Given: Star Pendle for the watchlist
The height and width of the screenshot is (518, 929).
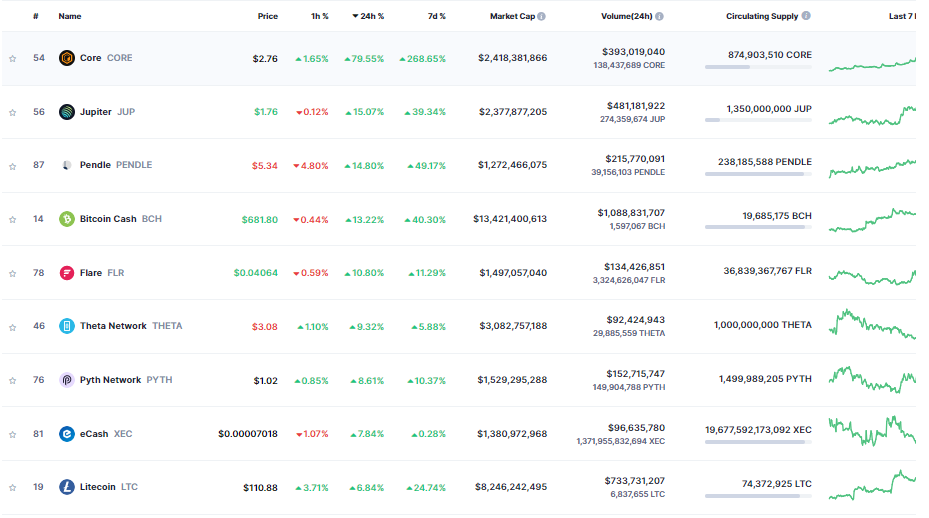Looking at the screenshot, I should (x=12, y=167).
